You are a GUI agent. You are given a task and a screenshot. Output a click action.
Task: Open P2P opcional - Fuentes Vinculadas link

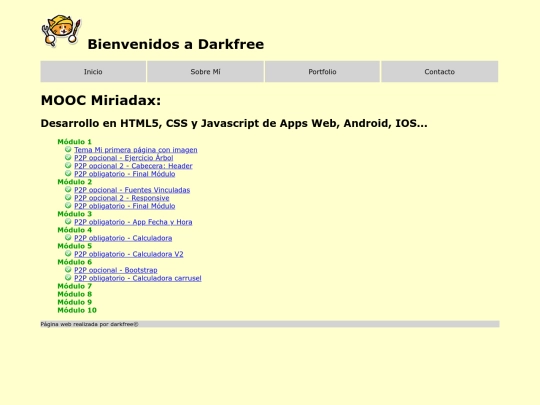tap(132, 190)
